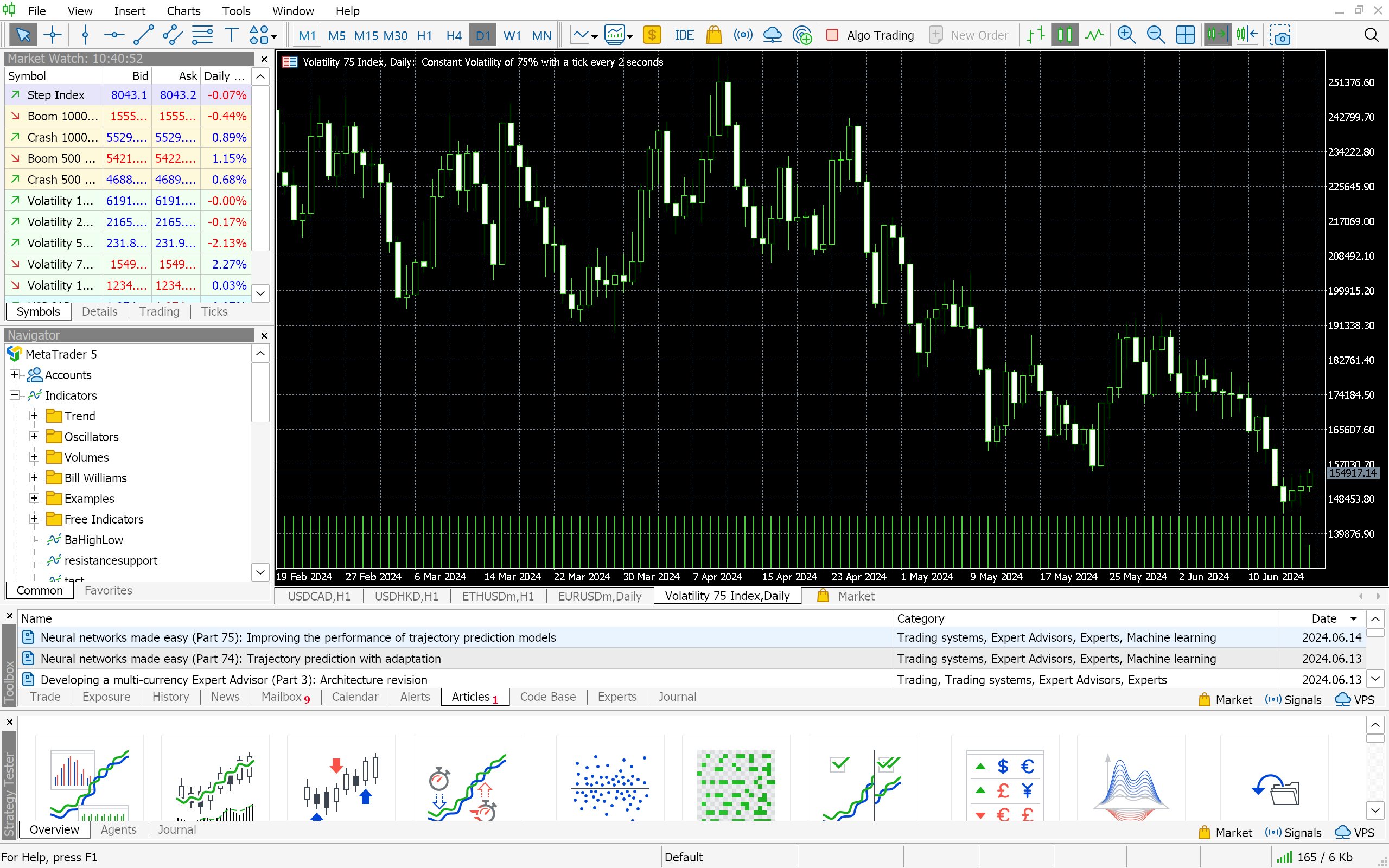
Task: Open the Charts menu
Action: coord(183,10)
